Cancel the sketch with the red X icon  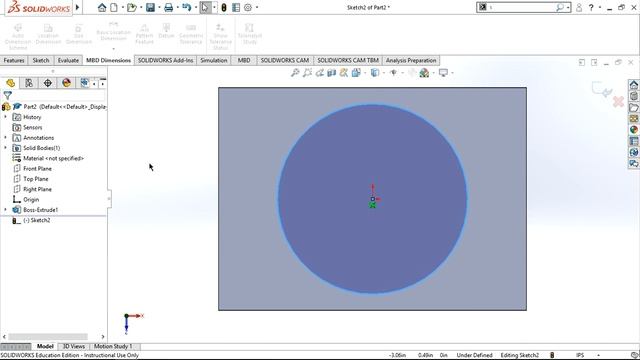point(618,102)
